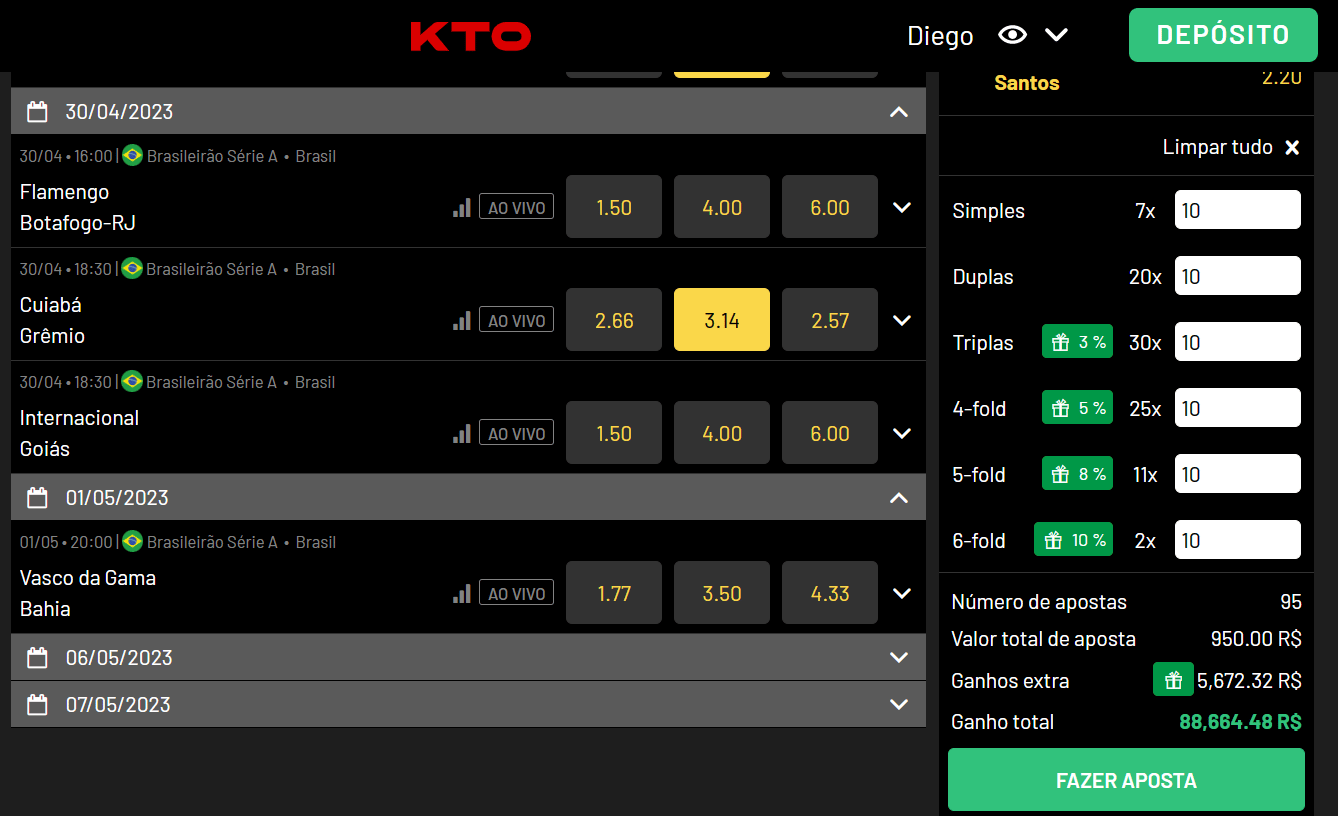This screenshot has height=816, width=1339.
Task: Expand more markets for Cuiabá vs Grêmio
Action: point(902,320)
